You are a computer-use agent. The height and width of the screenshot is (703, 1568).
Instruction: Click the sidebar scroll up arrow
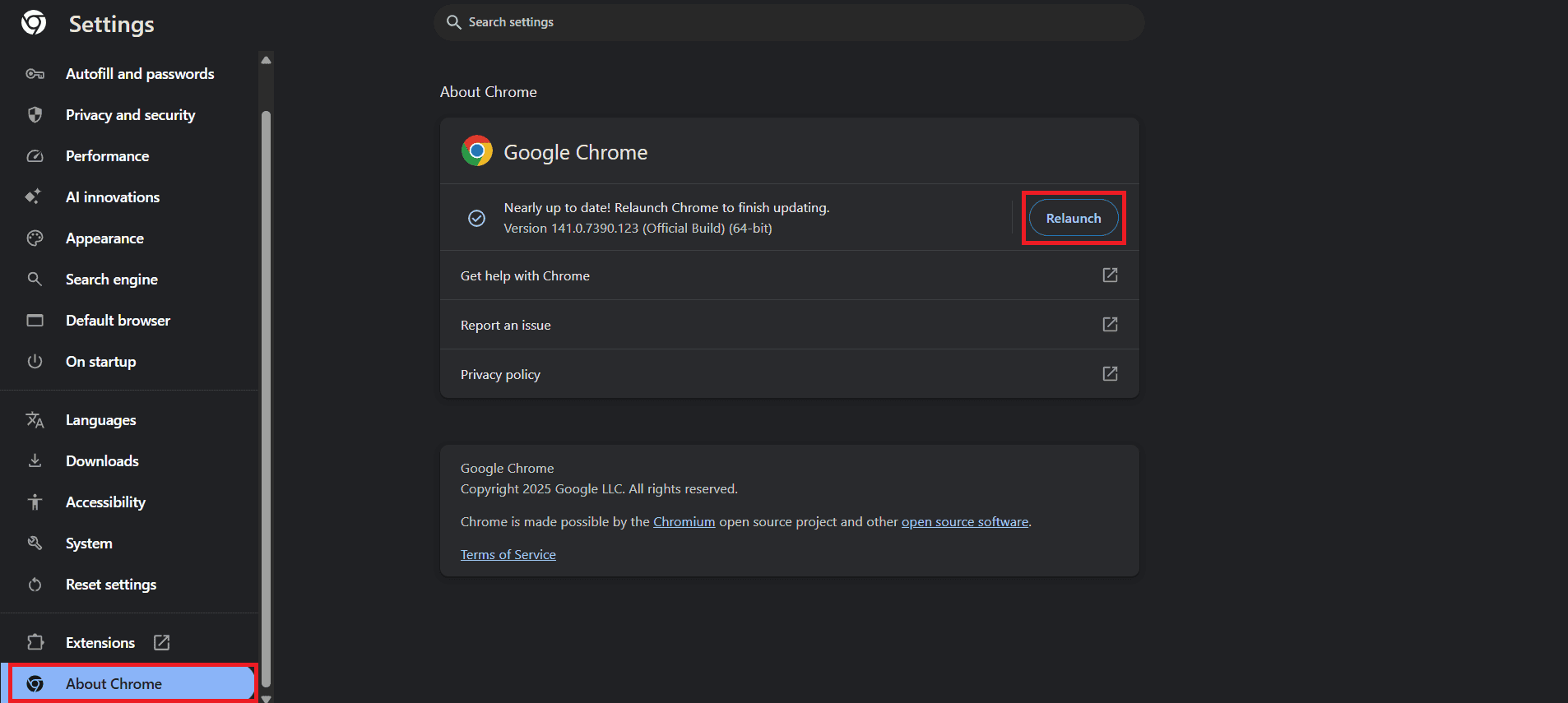[266, 60]
